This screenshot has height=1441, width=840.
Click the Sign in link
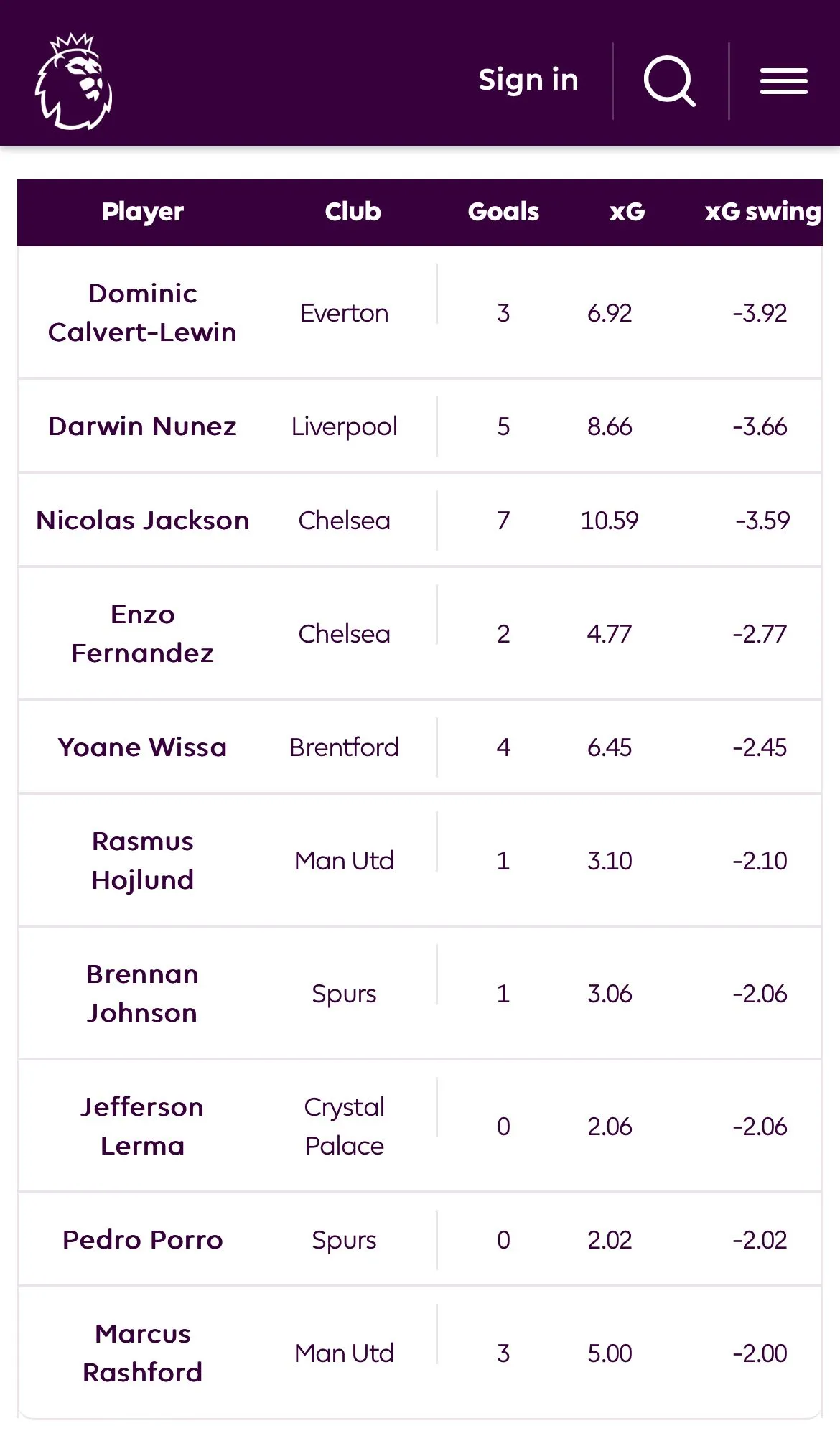528,80
